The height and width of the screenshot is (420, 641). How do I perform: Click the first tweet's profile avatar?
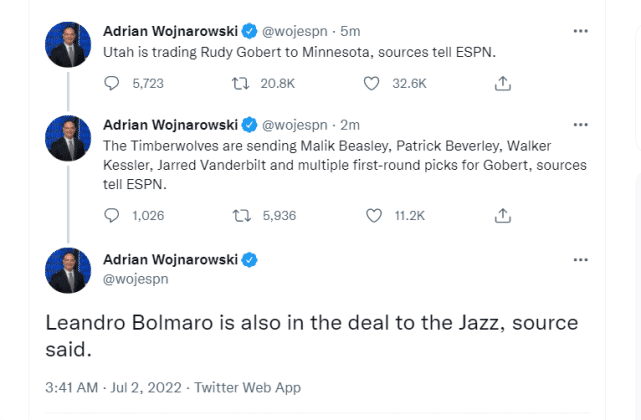(68, 44)
